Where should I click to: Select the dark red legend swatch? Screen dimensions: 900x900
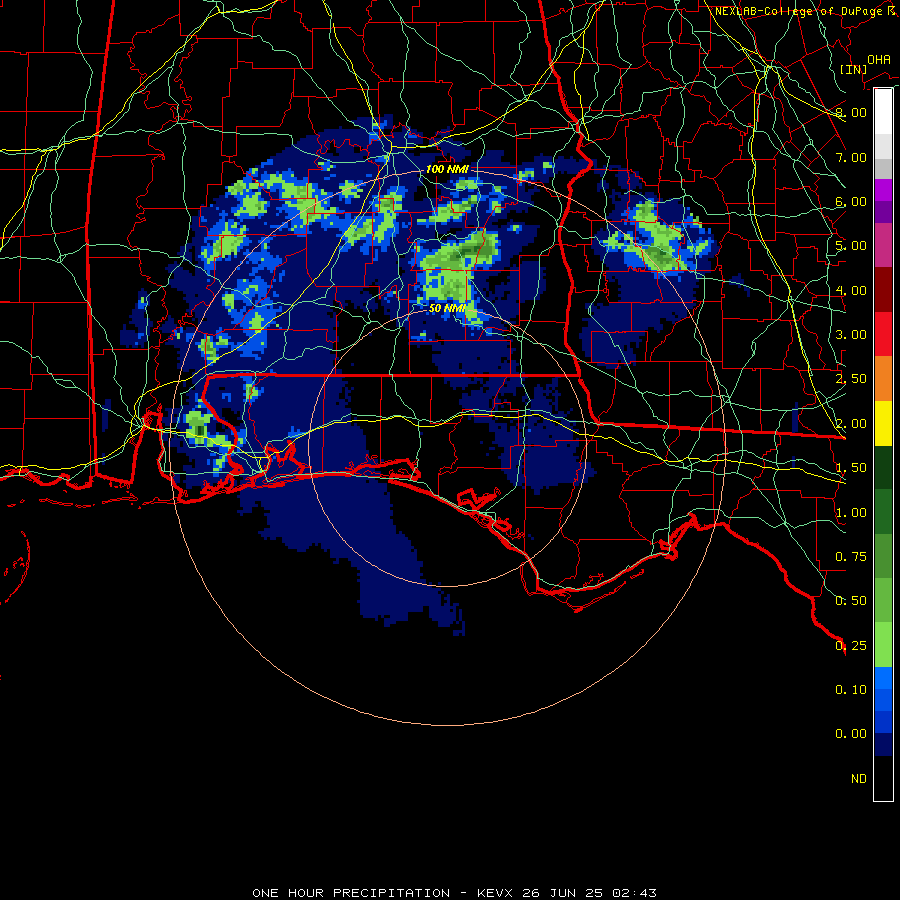(883, 290)
